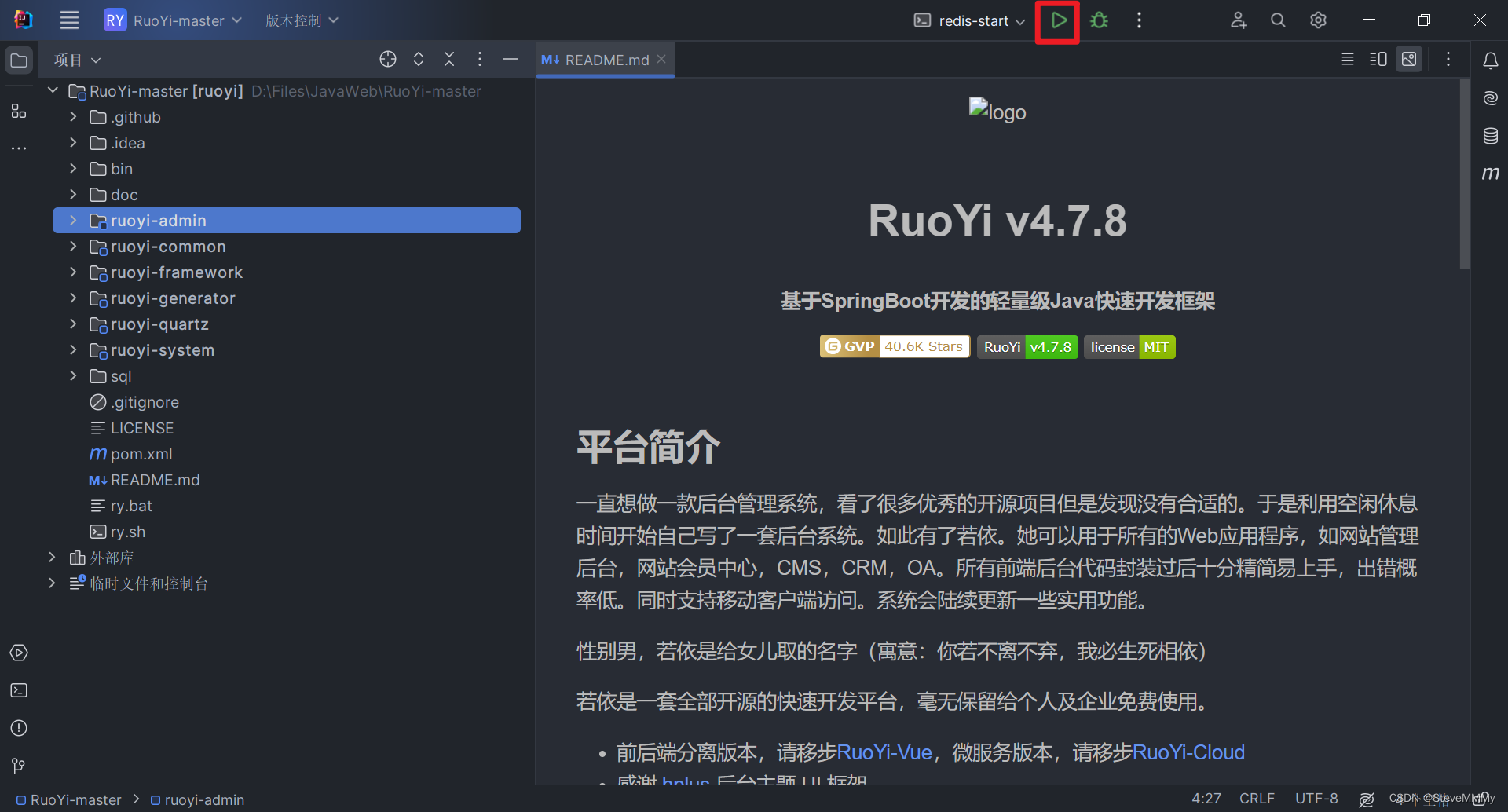The width and height of the screenshot is (1508, 812).
Task: Expand 临时文件和控制台 node
Action: click(52, 583)
